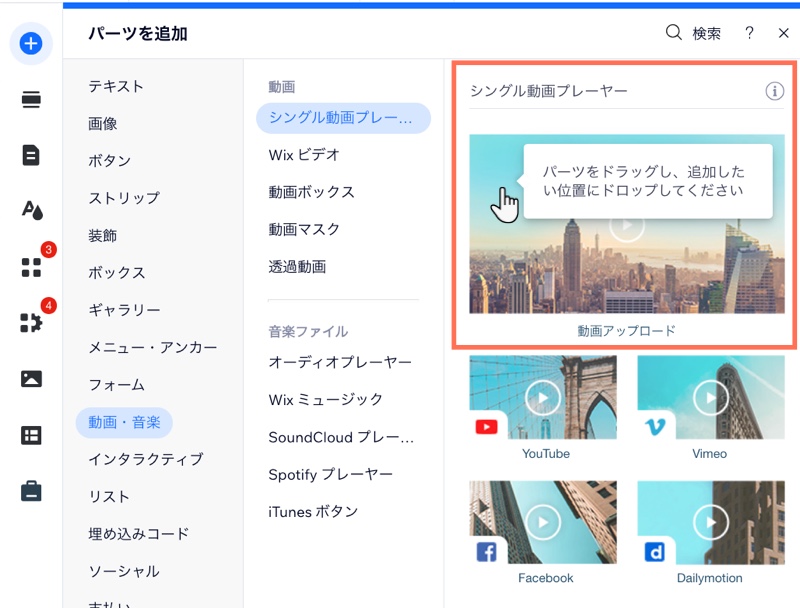
Task: Select the YouTube video thumbnail
Action: coord(544,397)
